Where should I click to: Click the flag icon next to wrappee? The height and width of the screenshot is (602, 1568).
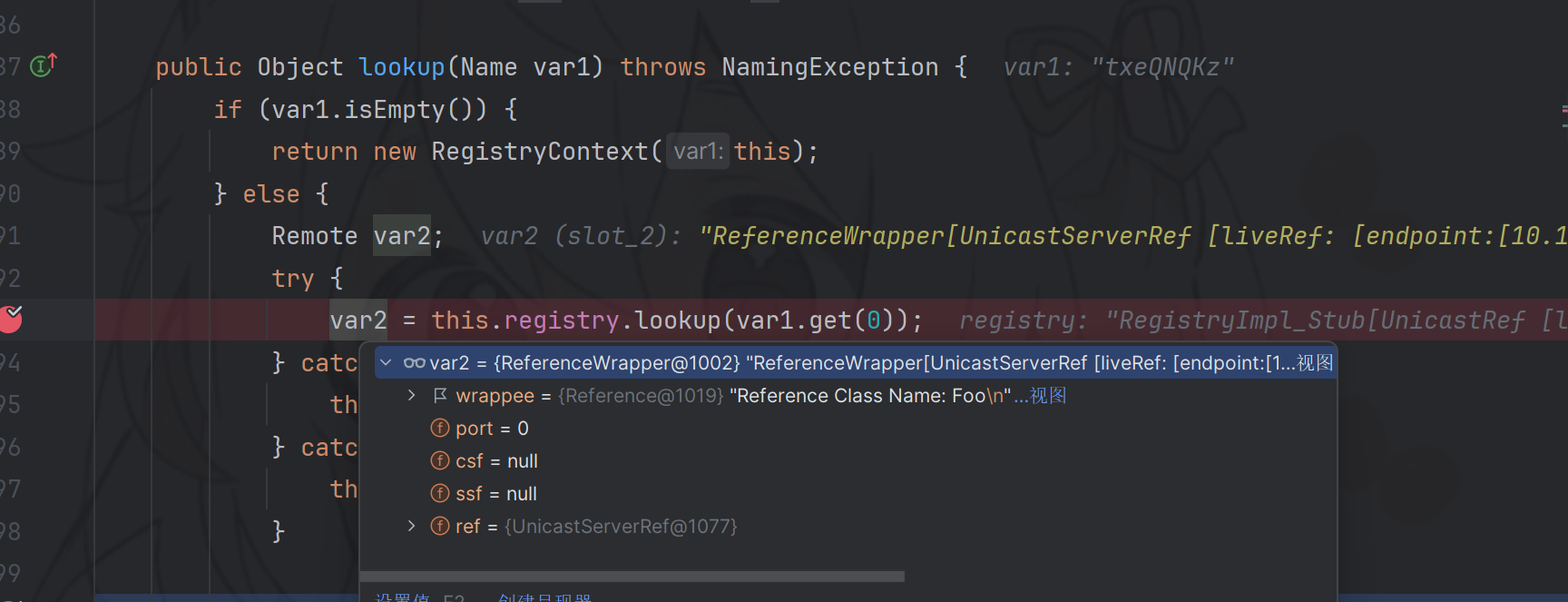click(440, 396)
